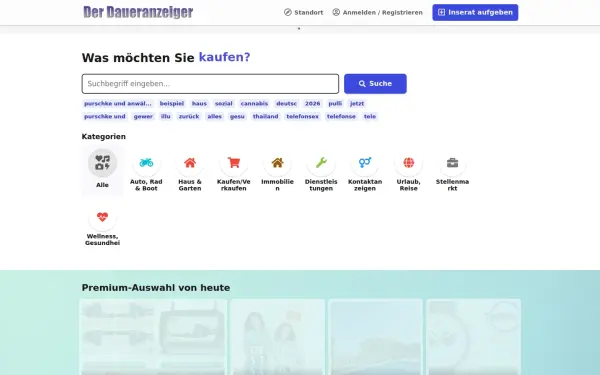Choose Wellness, Gesundheit heart icon

[103, 217]
